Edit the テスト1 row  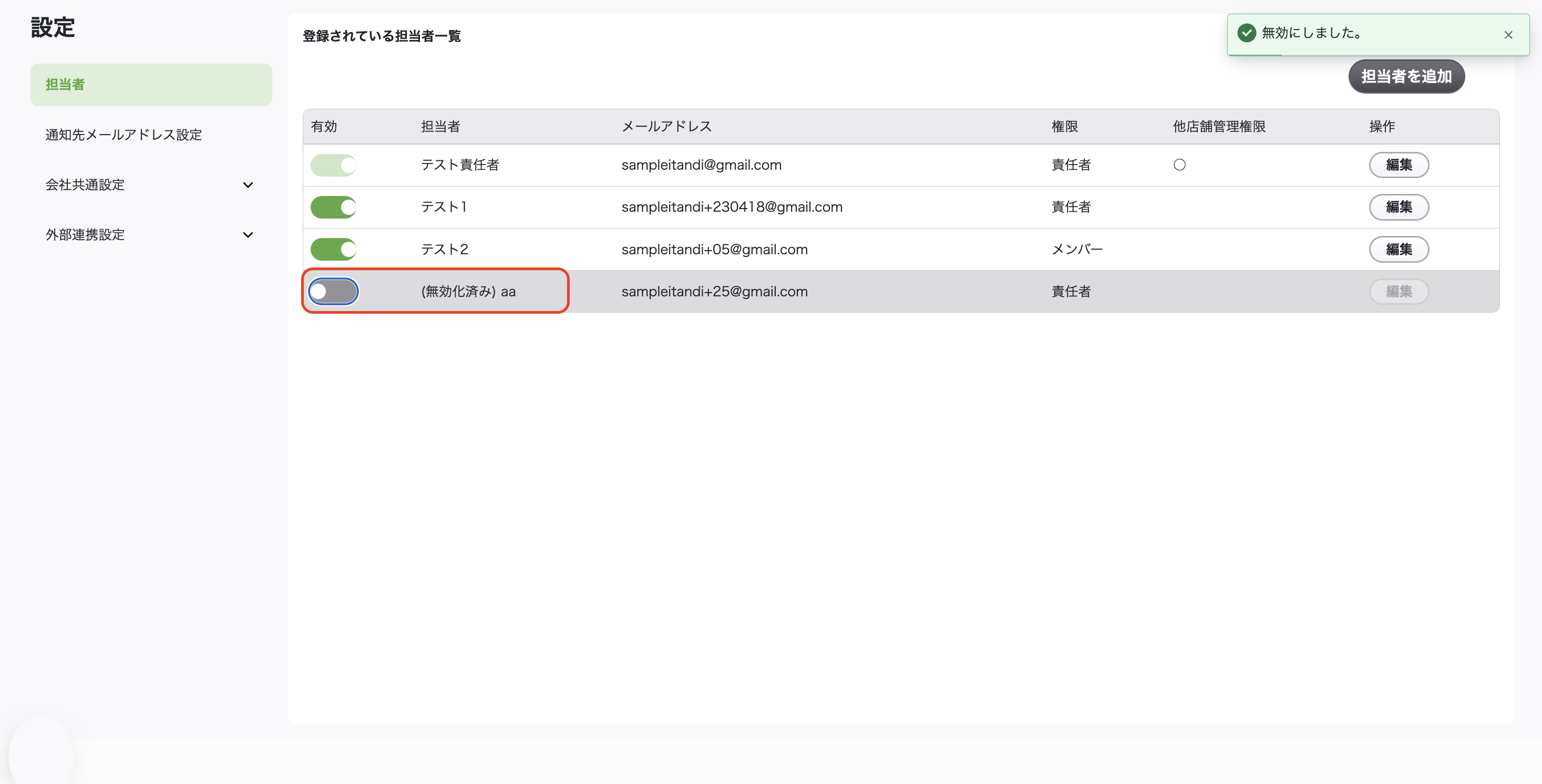(1399, 207)
